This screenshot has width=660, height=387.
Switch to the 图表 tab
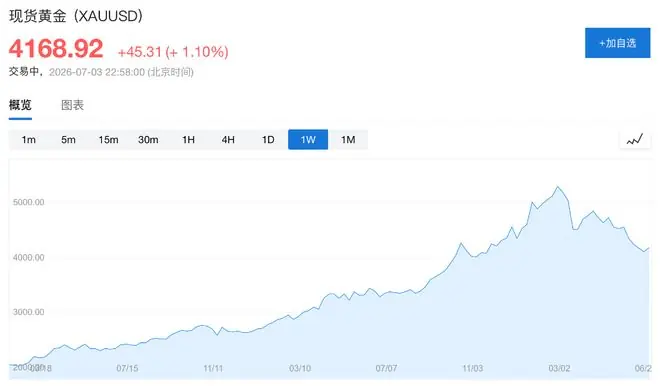click(72, 105)
